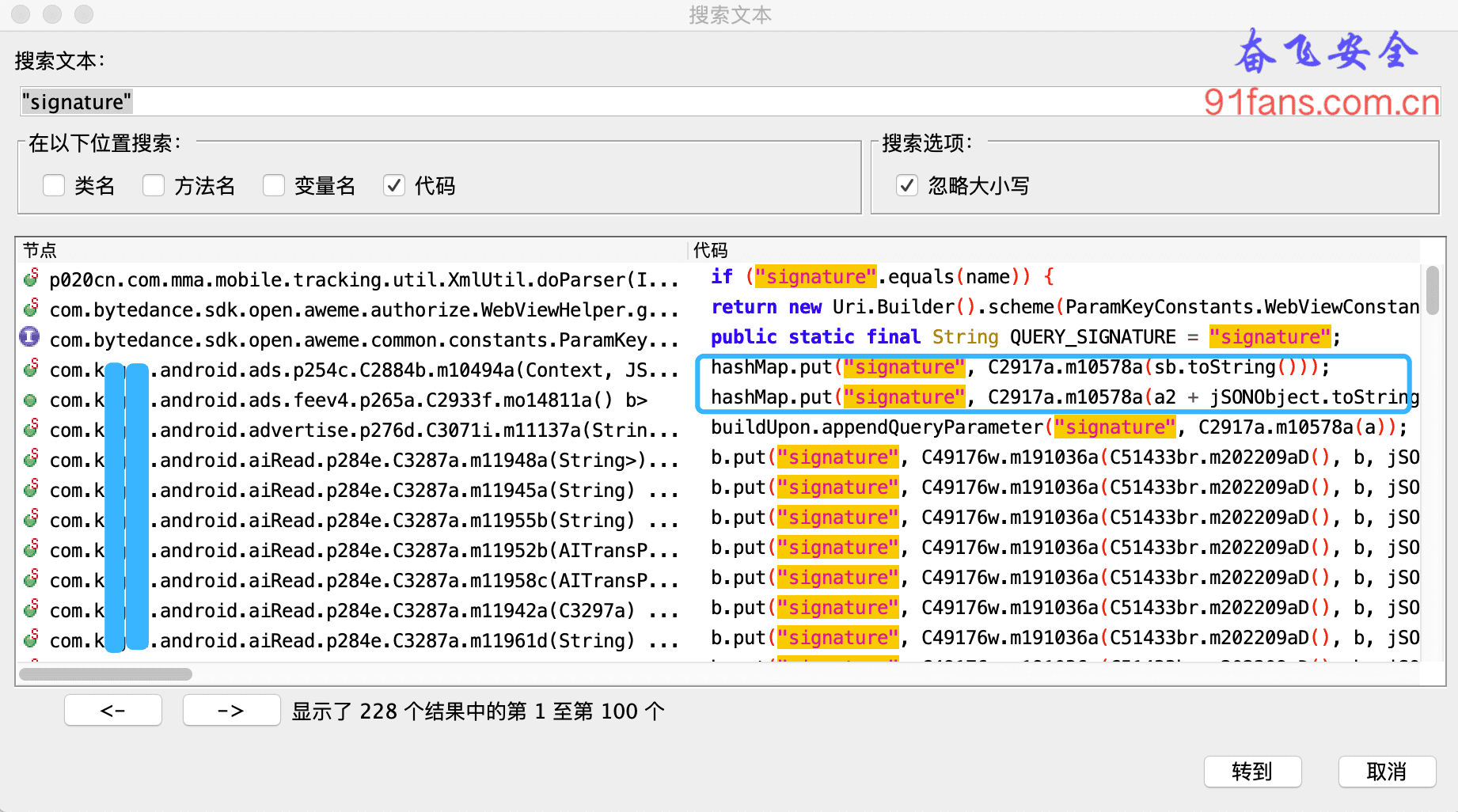Click the QUERY_SIGNATURE constant declaration code line
This screenshot has height=812, width=1458.
click(1026, 337)
